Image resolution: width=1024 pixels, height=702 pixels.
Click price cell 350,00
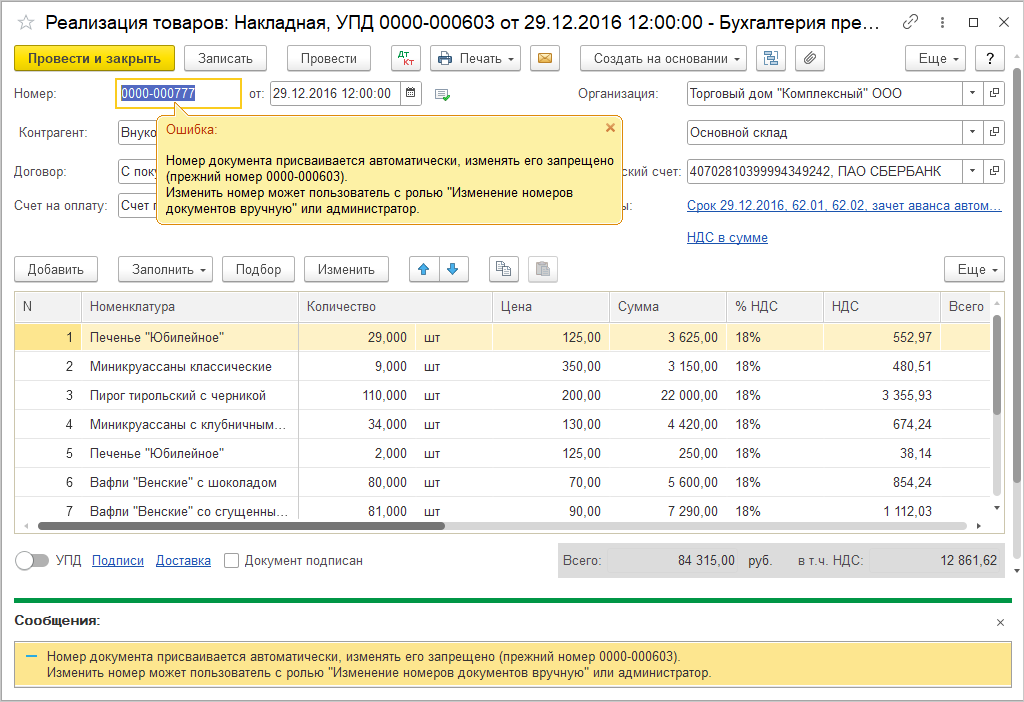551,366
